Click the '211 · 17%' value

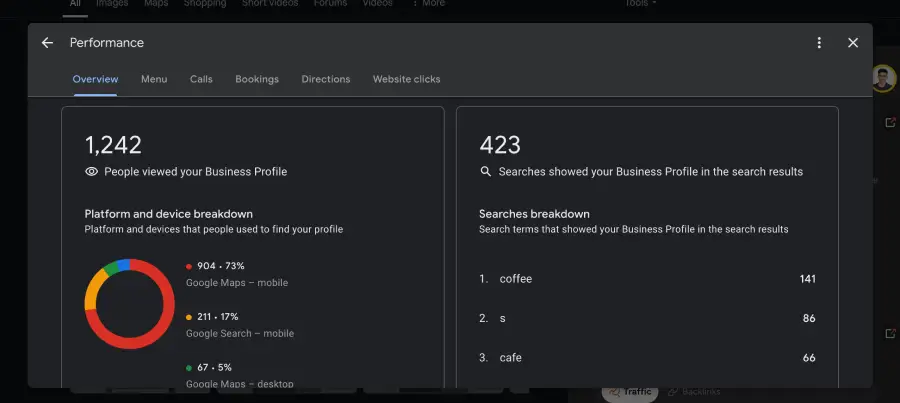point(218,316)
